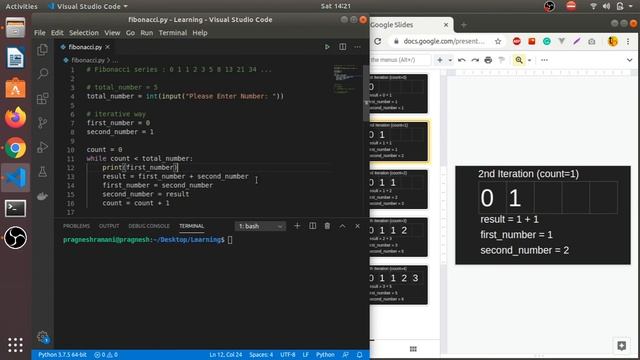Click Ln 12, Col 24 in status bar

[226, 355]
